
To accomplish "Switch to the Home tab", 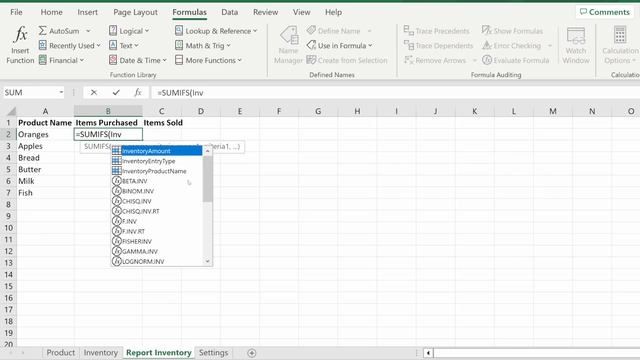I will pos(51,12).
